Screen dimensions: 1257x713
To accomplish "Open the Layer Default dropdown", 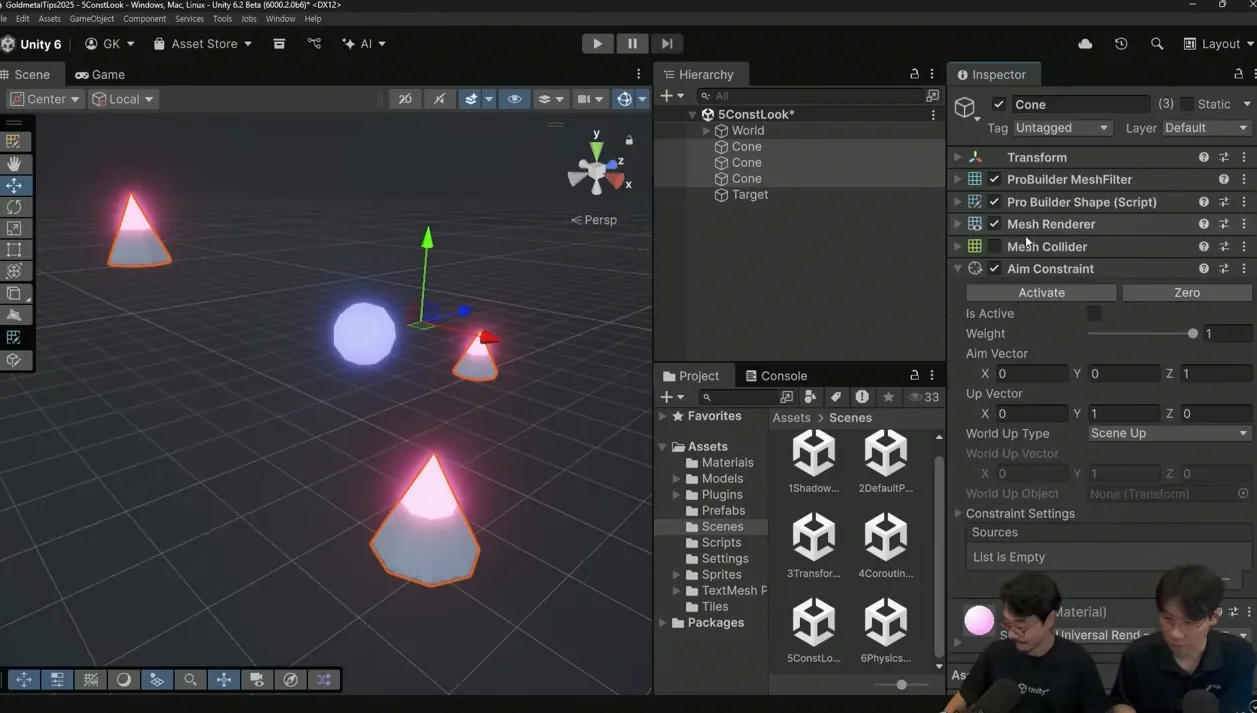I will tap(1207, 128).
